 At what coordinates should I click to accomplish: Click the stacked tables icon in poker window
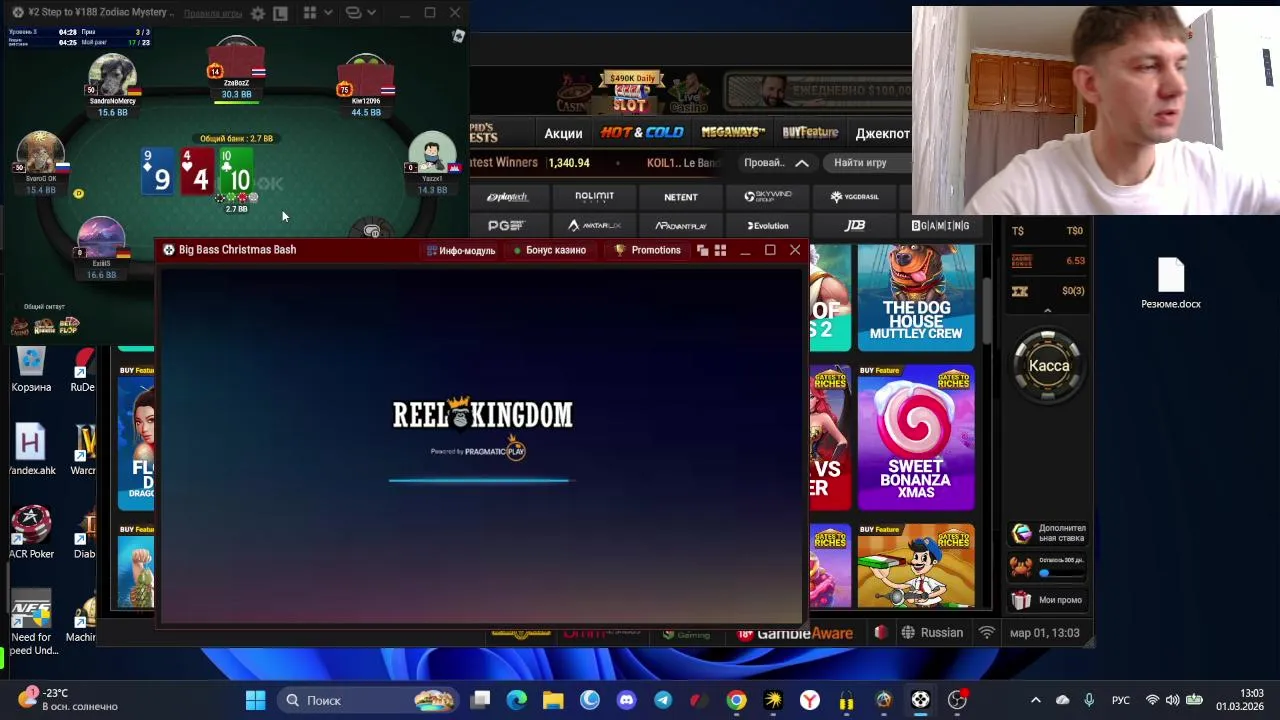coord(353,13)
